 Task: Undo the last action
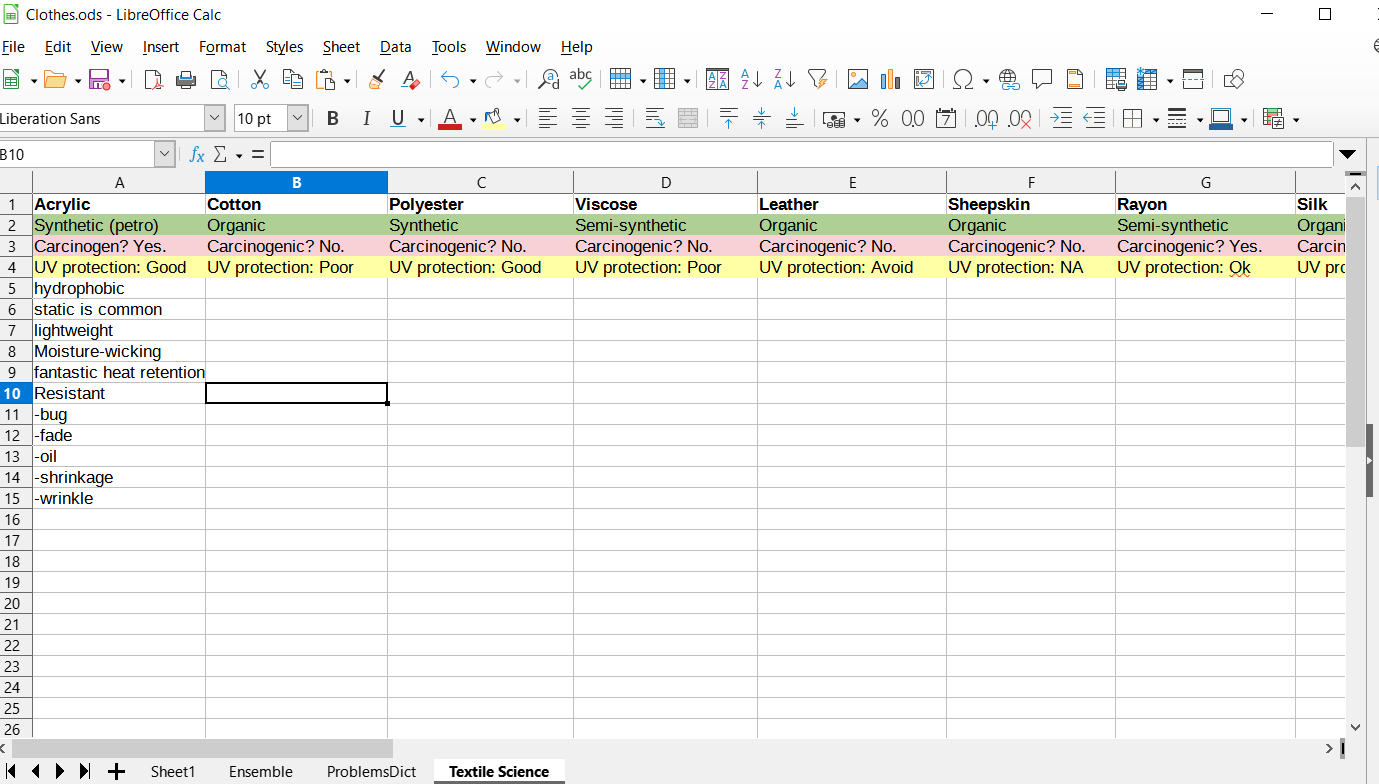click(451, 80)
